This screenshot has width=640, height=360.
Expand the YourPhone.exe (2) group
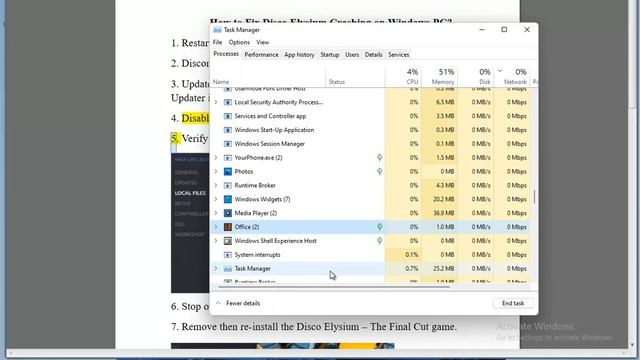pyautogui.click(x=216, y=158)
